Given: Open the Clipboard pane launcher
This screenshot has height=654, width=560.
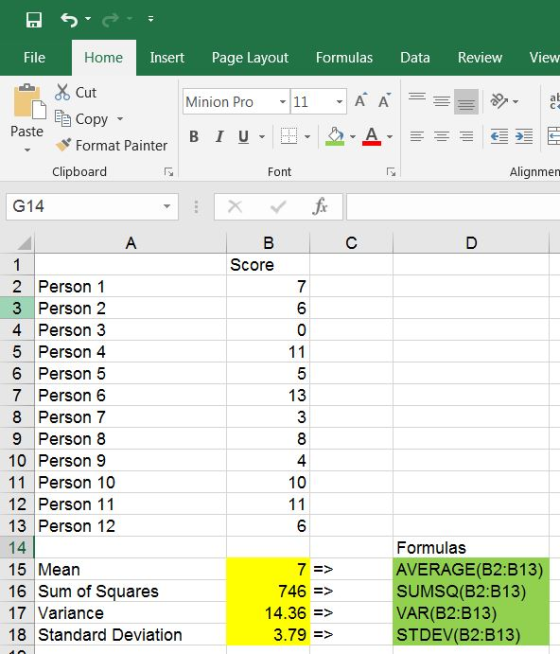Looking at the screenshot, I should coord(169,172).
